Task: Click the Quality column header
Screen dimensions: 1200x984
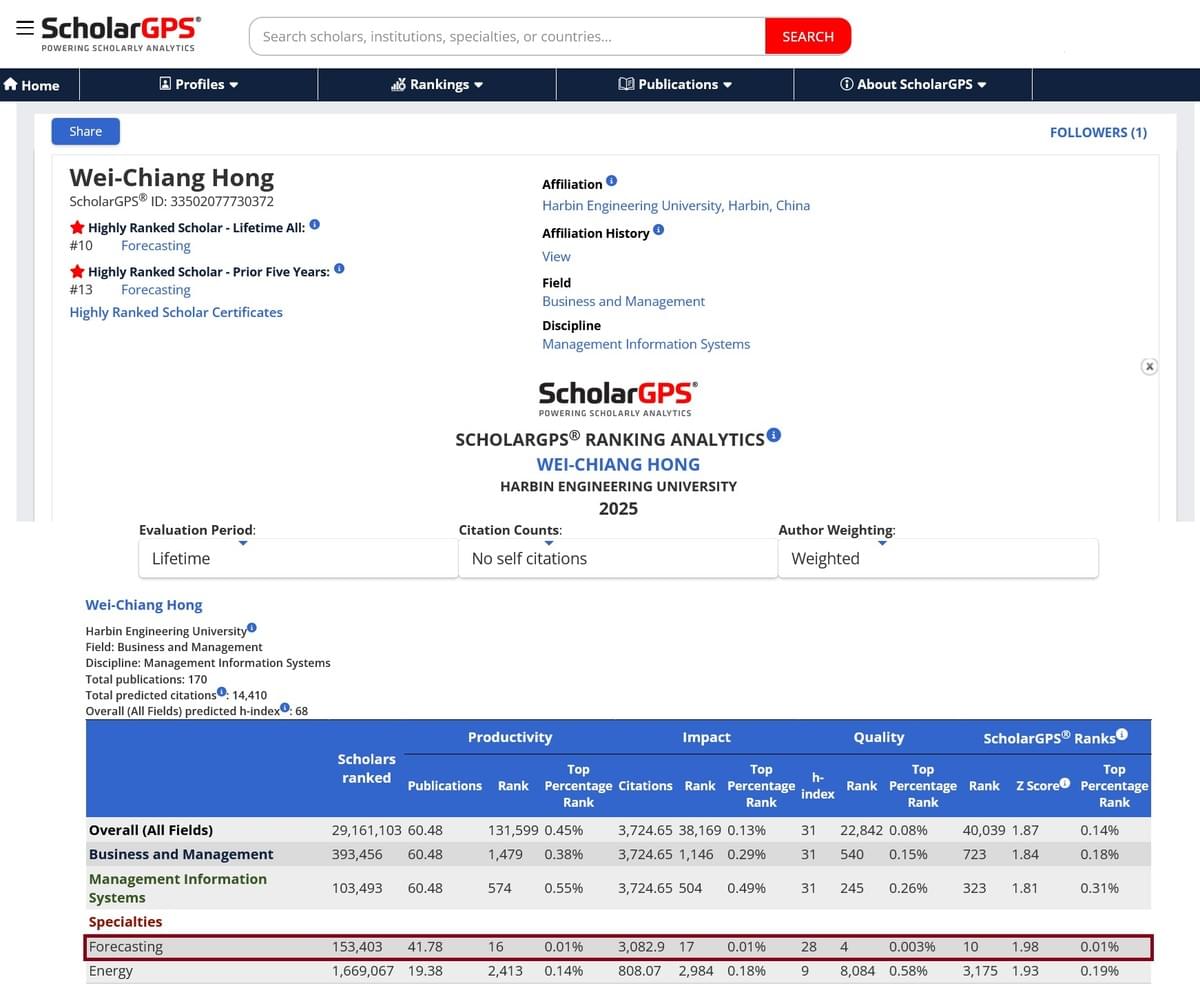Action: coord(879,737)
